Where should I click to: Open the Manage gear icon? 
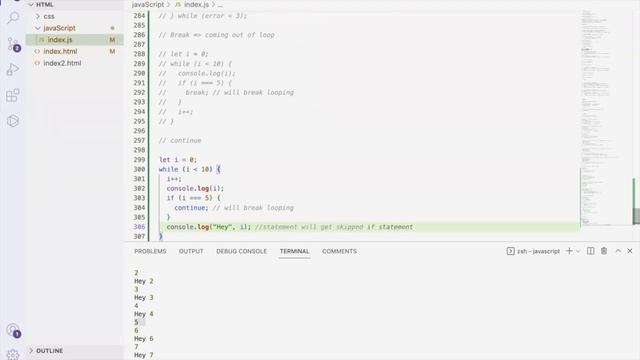click(13, 354)
